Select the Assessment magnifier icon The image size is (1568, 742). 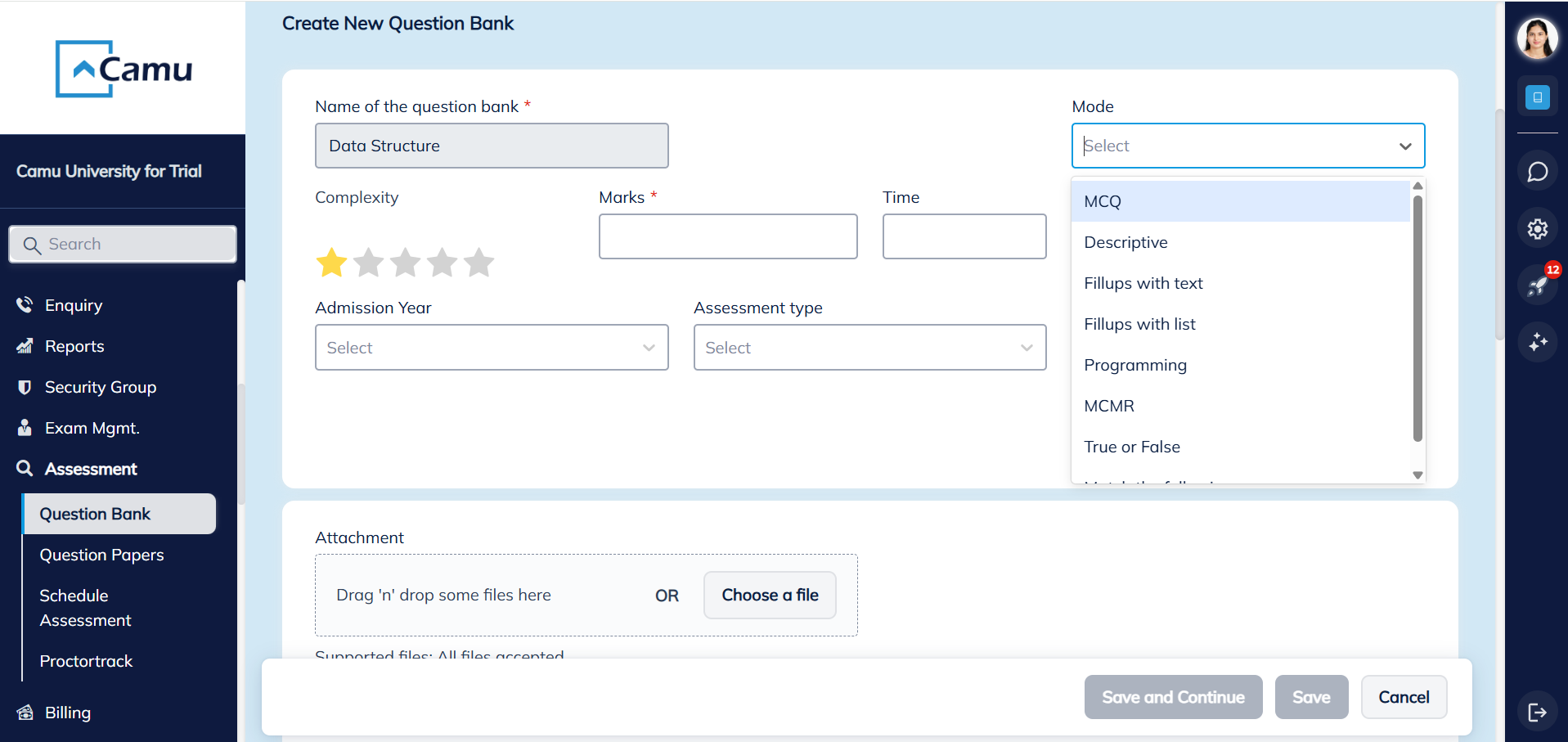(x=25, y=468)
